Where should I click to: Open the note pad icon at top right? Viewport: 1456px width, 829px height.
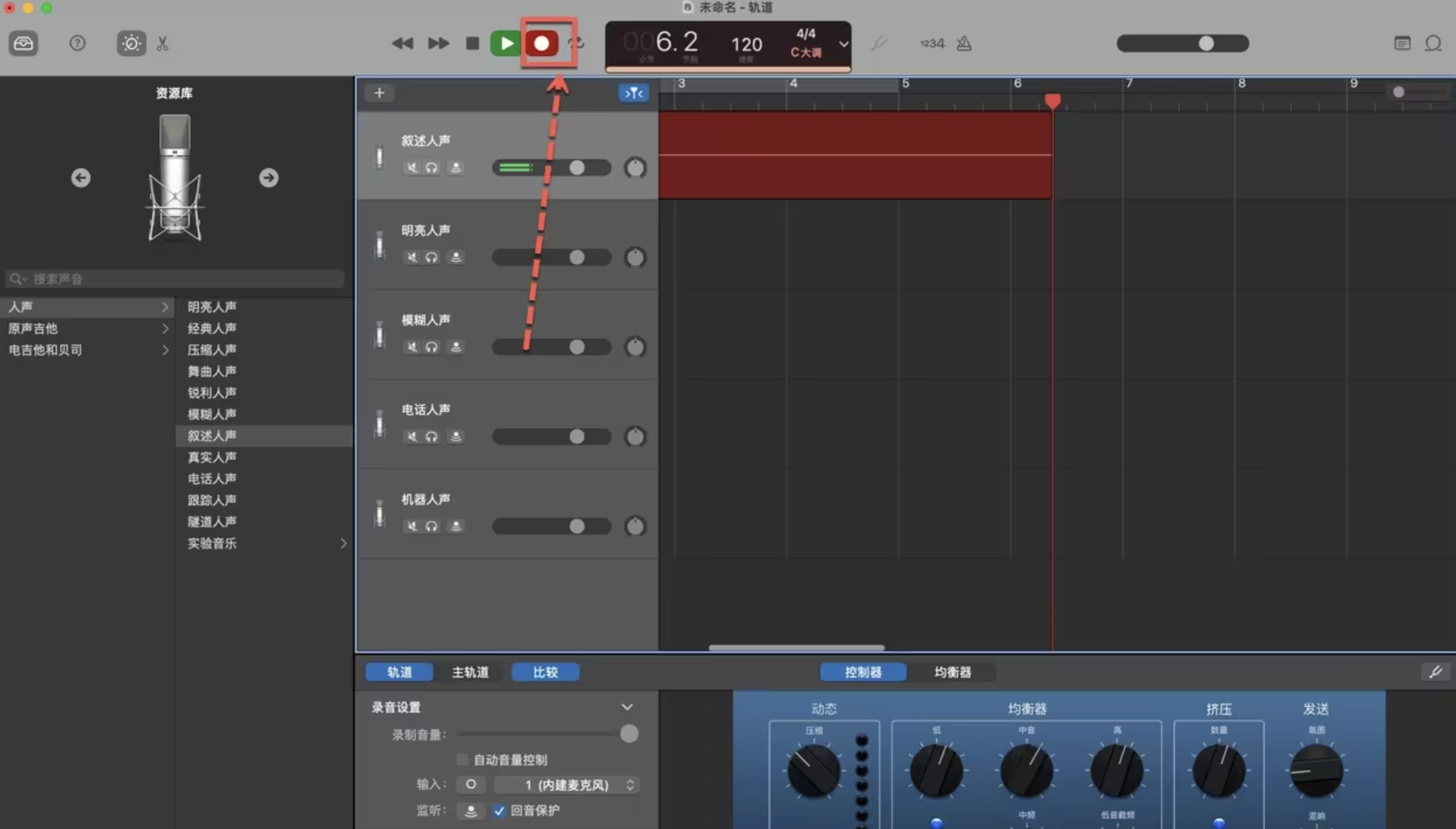pos(1402,44)
